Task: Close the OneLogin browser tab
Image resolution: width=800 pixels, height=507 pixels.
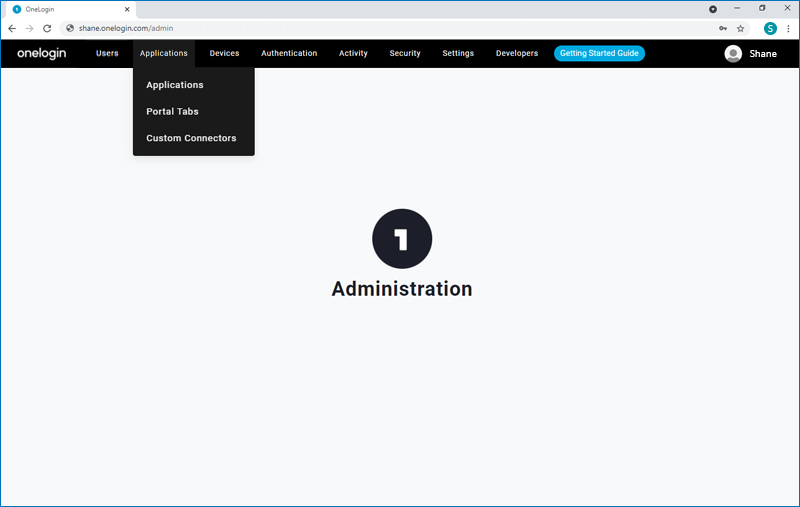Action: coord(127,9)
